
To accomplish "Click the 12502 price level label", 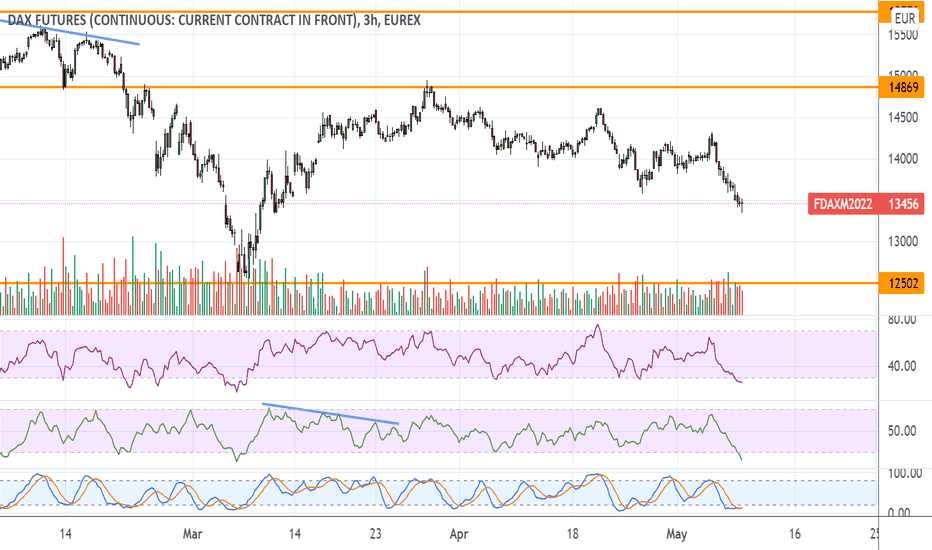I will click(x=902, y=284).
